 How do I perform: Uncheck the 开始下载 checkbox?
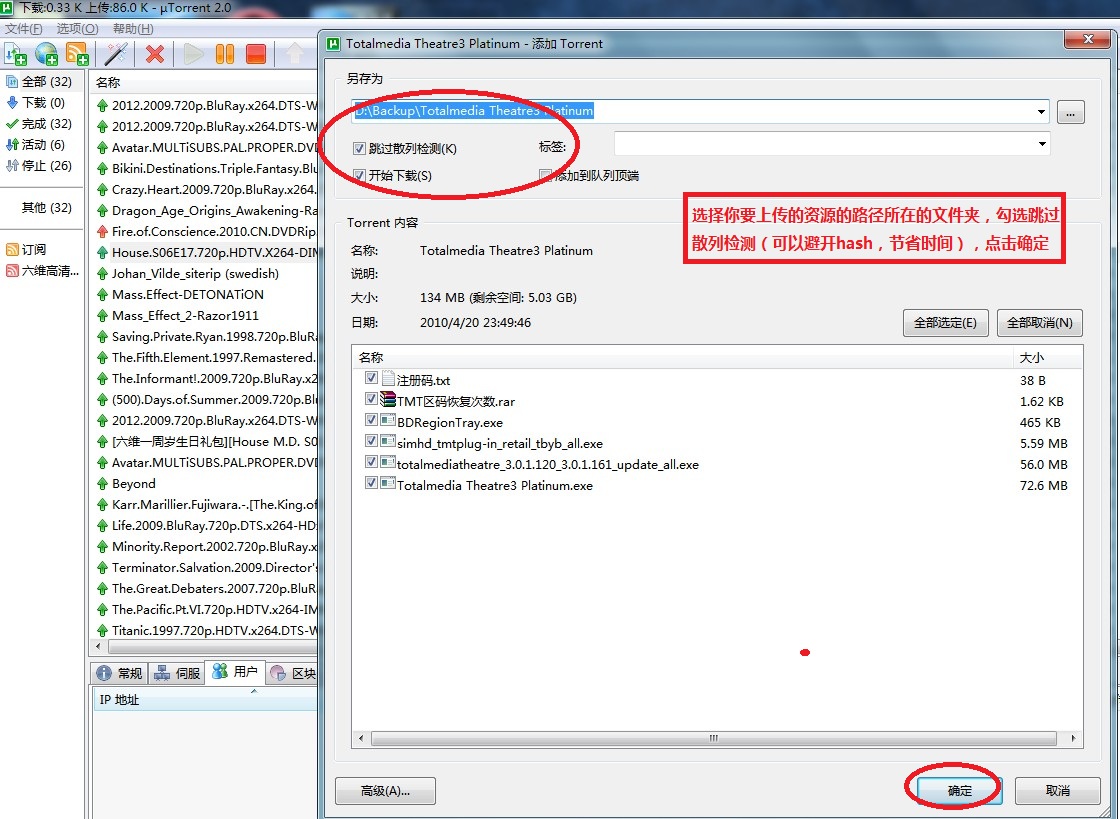(360, 176)
